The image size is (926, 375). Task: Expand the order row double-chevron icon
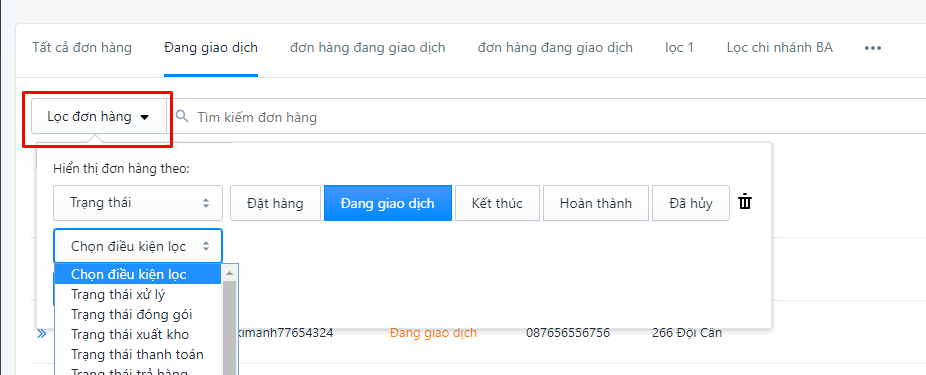(41, 334)
